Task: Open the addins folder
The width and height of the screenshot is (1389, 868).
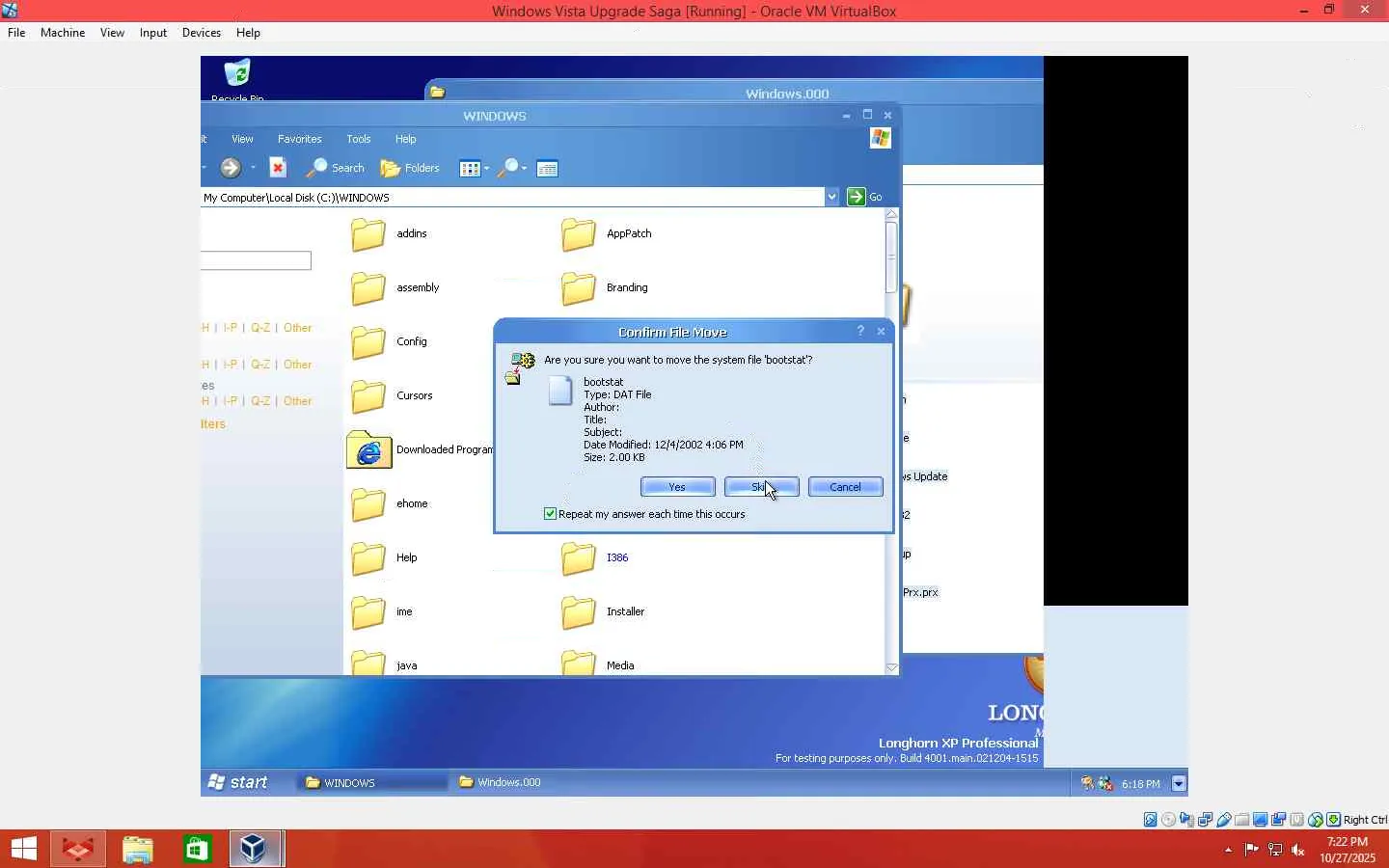Action: pos(390,233)
